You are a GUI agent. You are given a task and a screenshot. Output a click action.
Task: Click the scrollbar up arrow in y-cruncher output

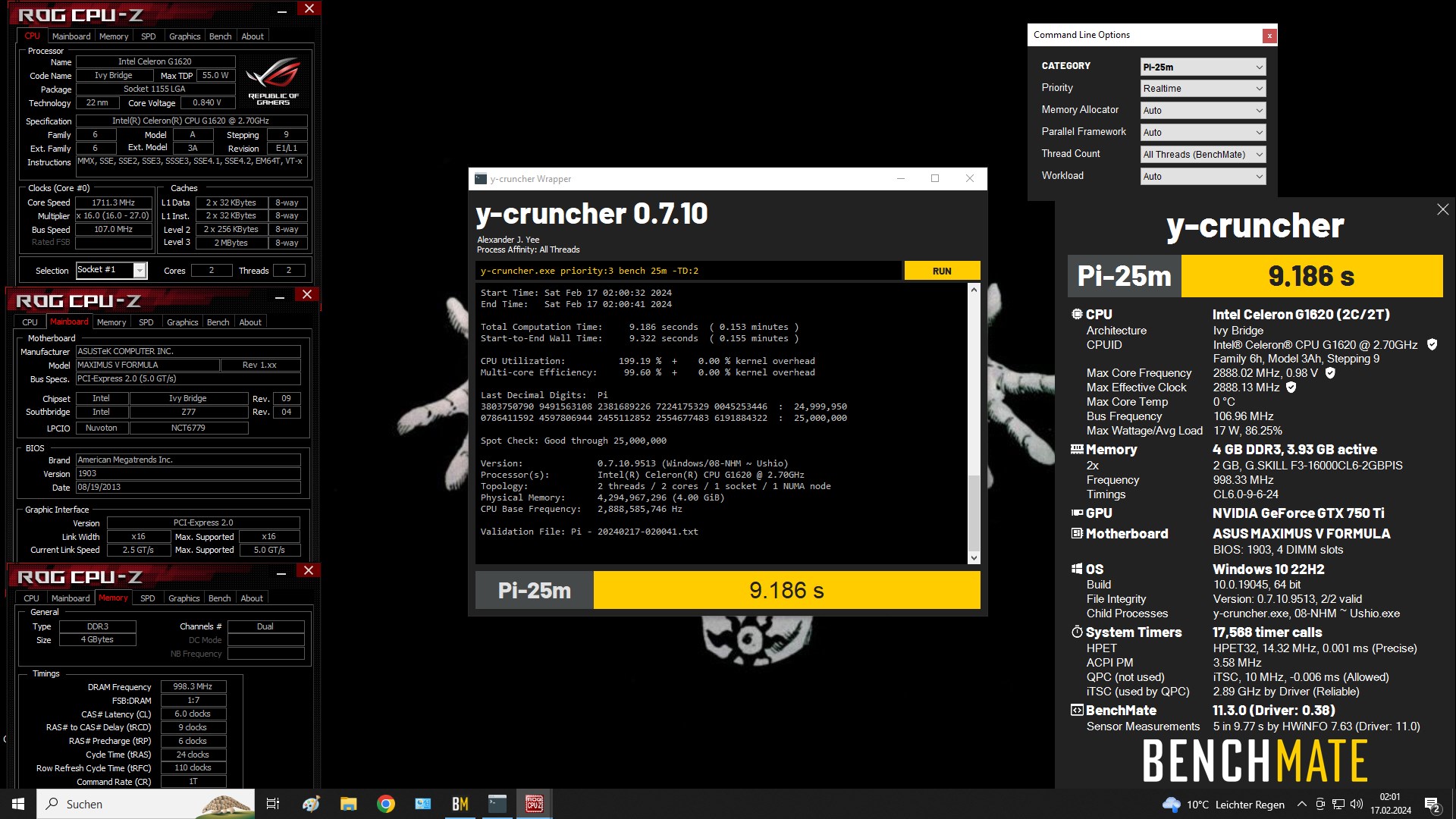974,290
